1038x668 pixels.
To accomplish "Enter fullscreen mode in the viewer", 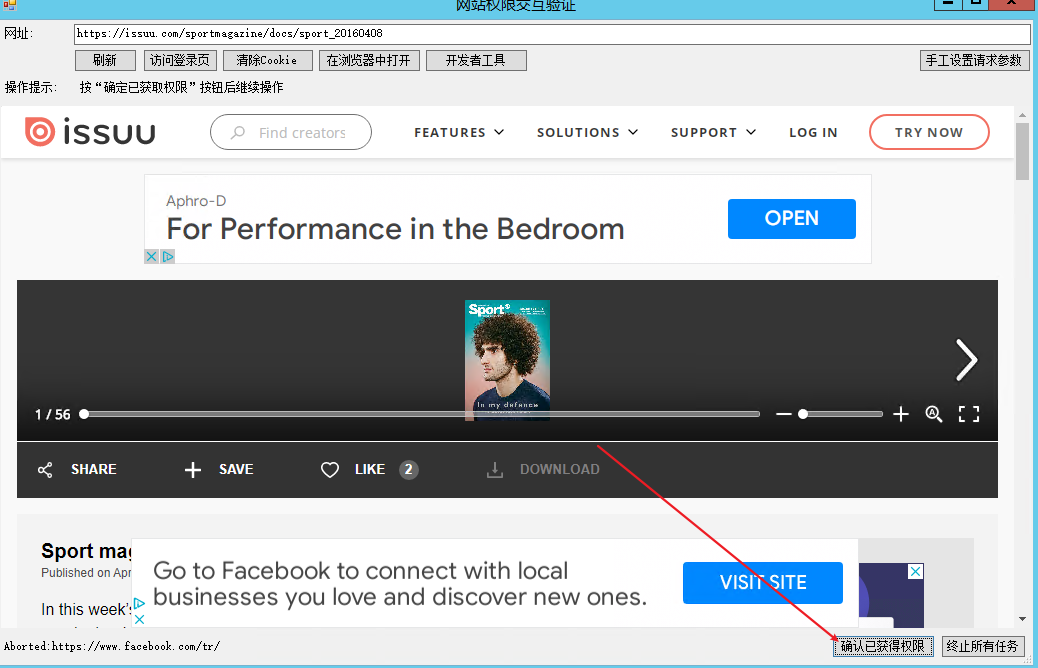I will tap(969, 414).
